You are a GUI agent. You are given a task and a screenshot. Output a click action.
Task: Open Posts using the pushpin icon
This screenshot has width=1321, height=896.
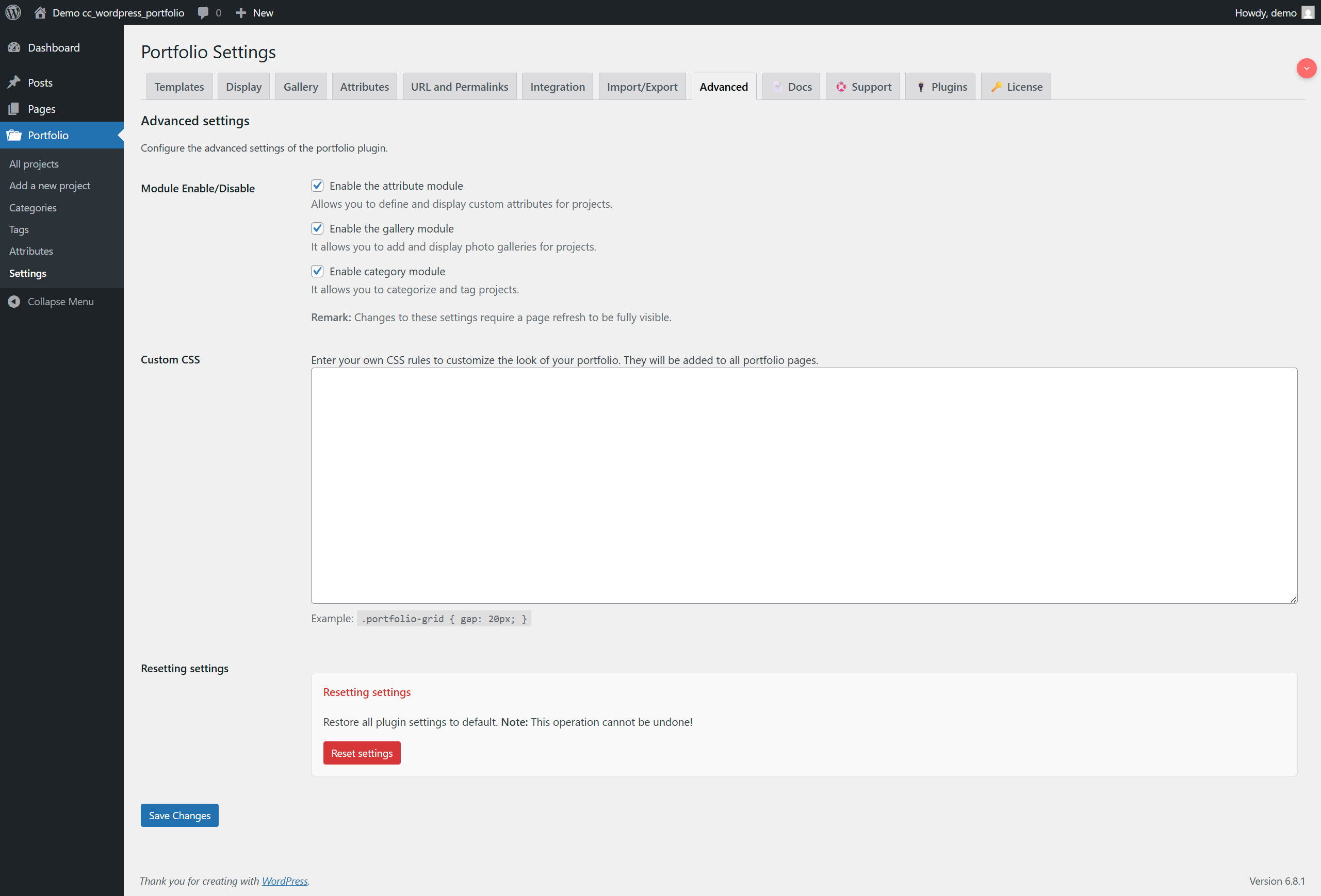pyautogui.click(x=14, y=82)
